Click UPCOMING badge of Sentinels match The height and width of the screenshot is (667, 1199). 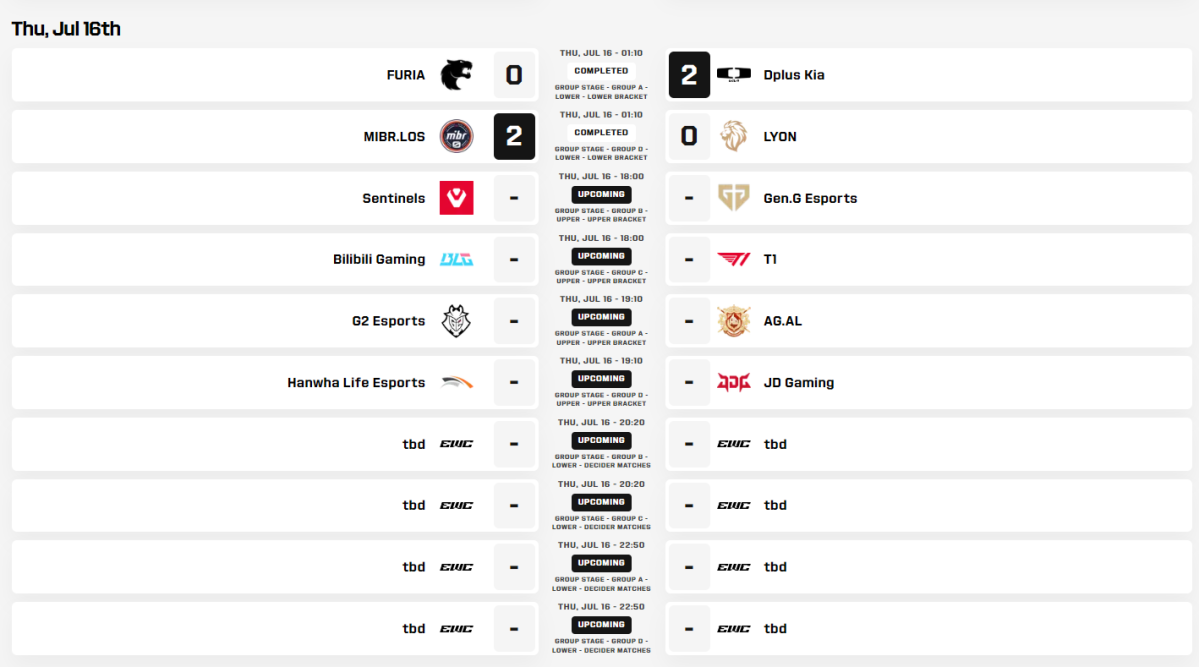pos(601,194)
